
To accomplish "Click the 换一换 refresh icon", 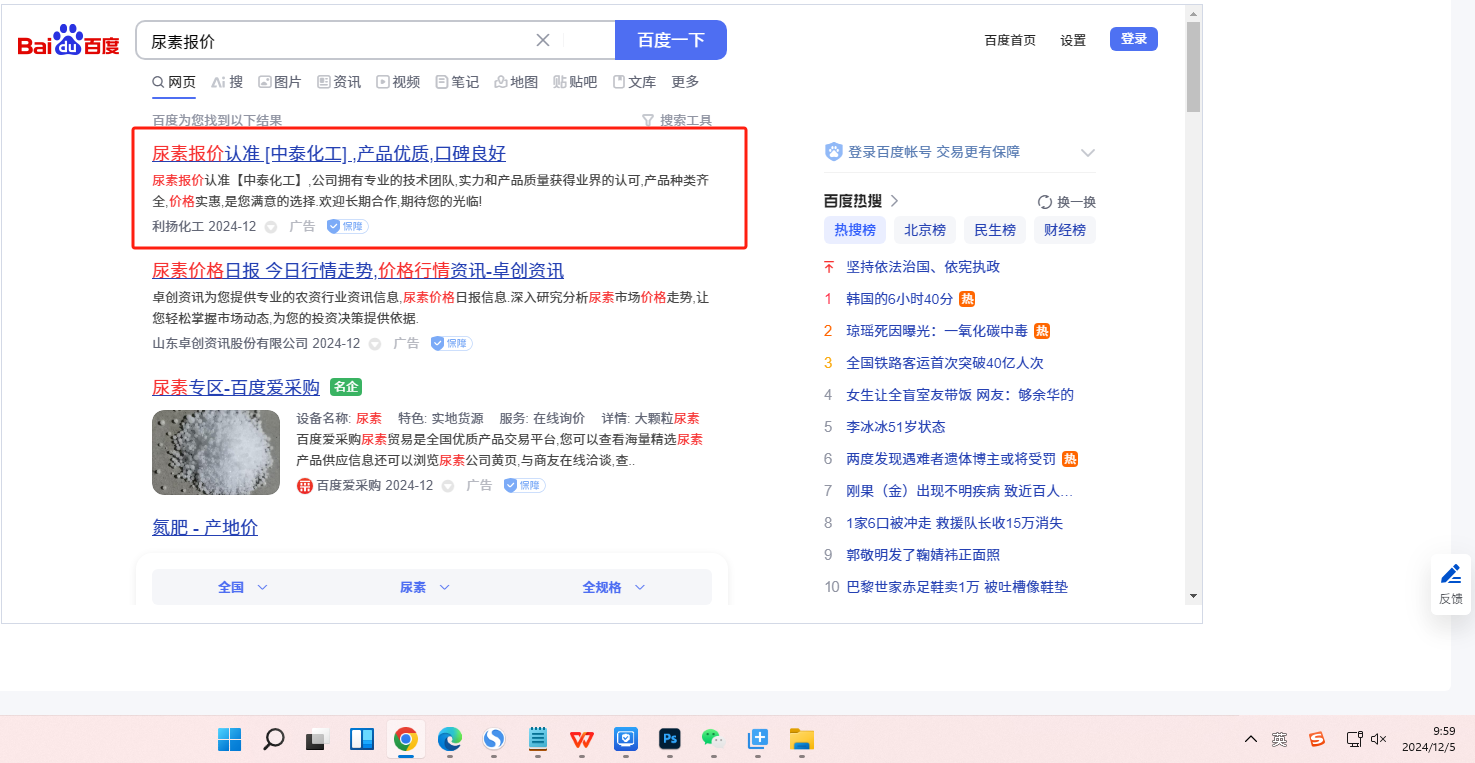I will coord(1045,202).
